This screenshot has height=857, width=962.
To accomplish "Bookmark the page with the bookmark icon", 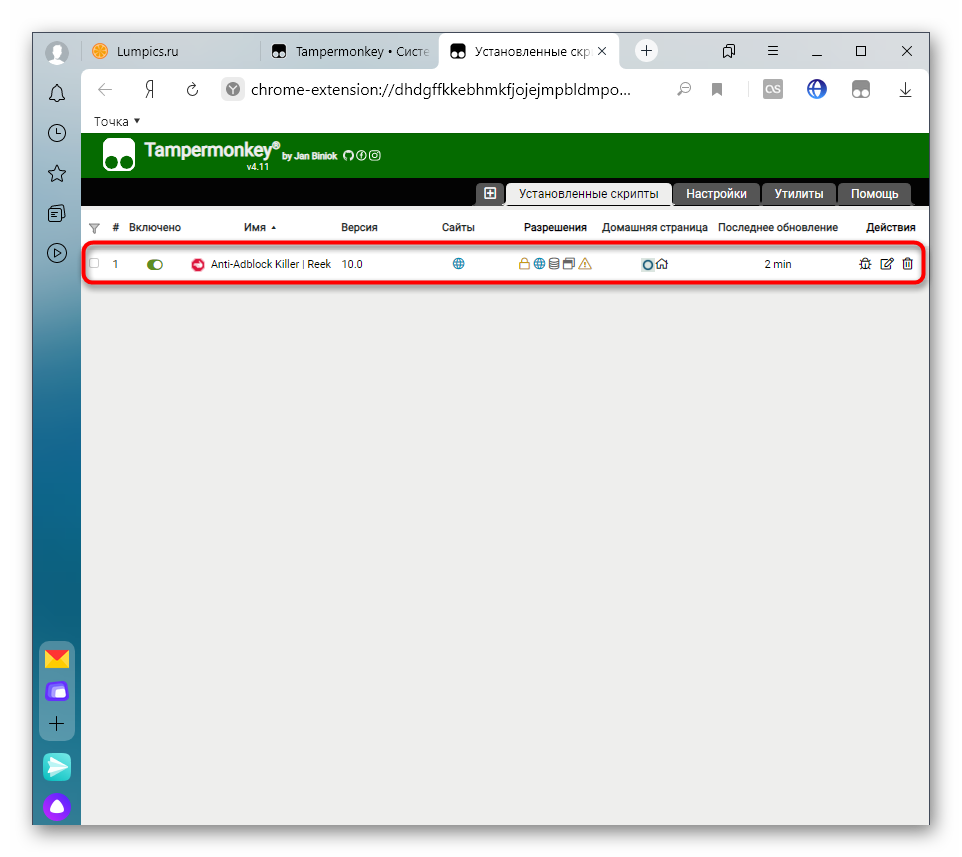I will pos(717,90).
